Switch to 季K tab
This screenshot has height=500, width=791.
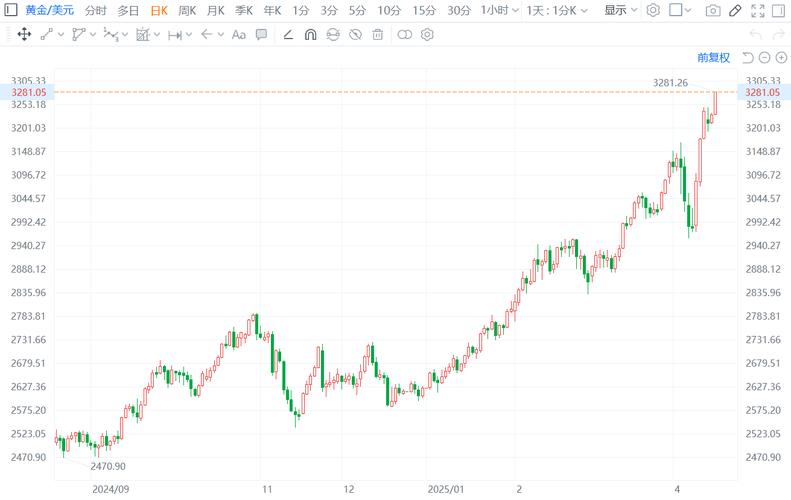(244, 10)
